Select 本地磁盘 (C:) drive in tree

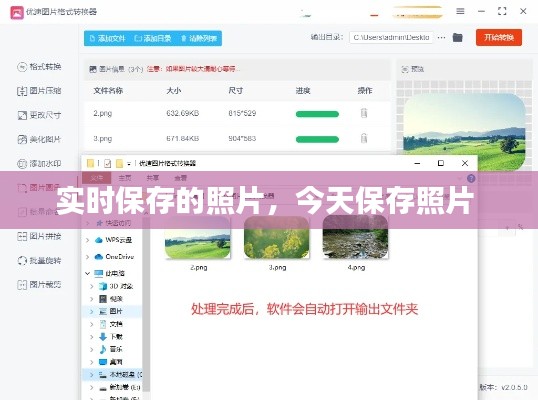tap(120, 375)
